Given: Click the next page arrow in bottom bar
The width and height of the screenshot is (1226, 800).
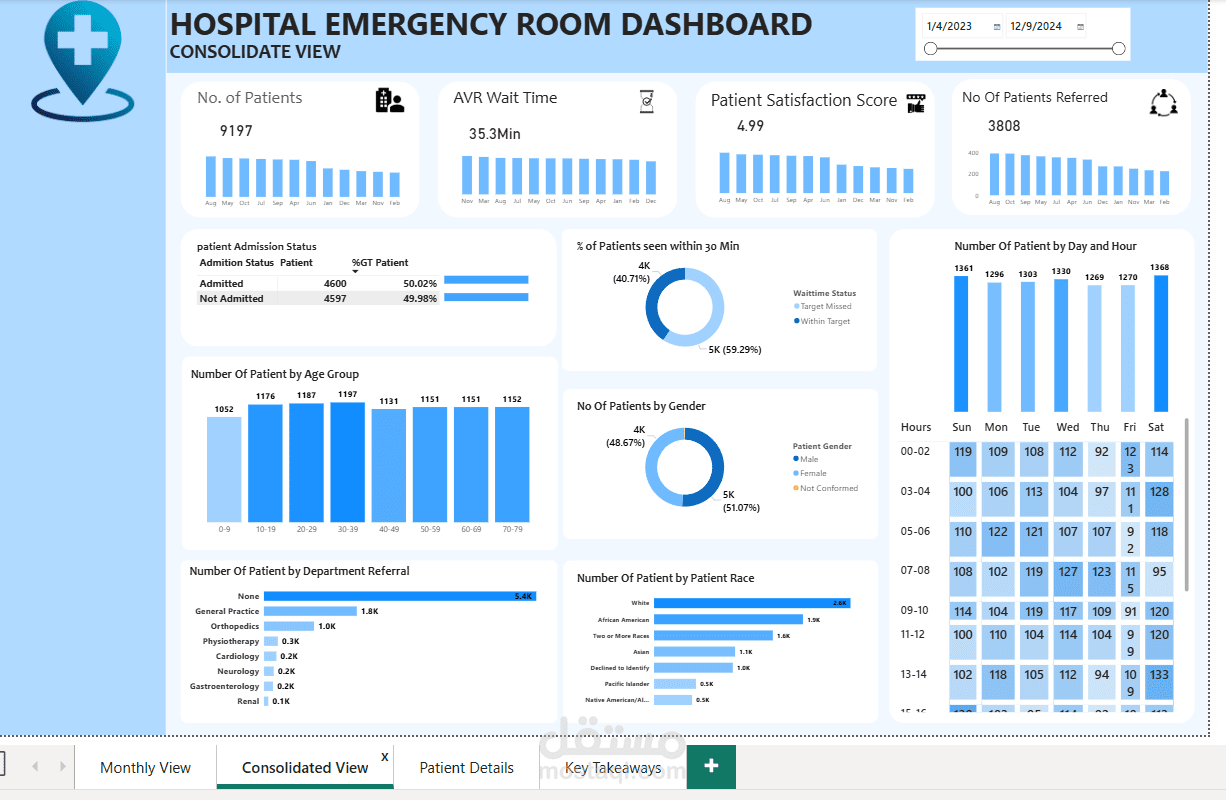Looking at the screenshot, I should 62,767.
